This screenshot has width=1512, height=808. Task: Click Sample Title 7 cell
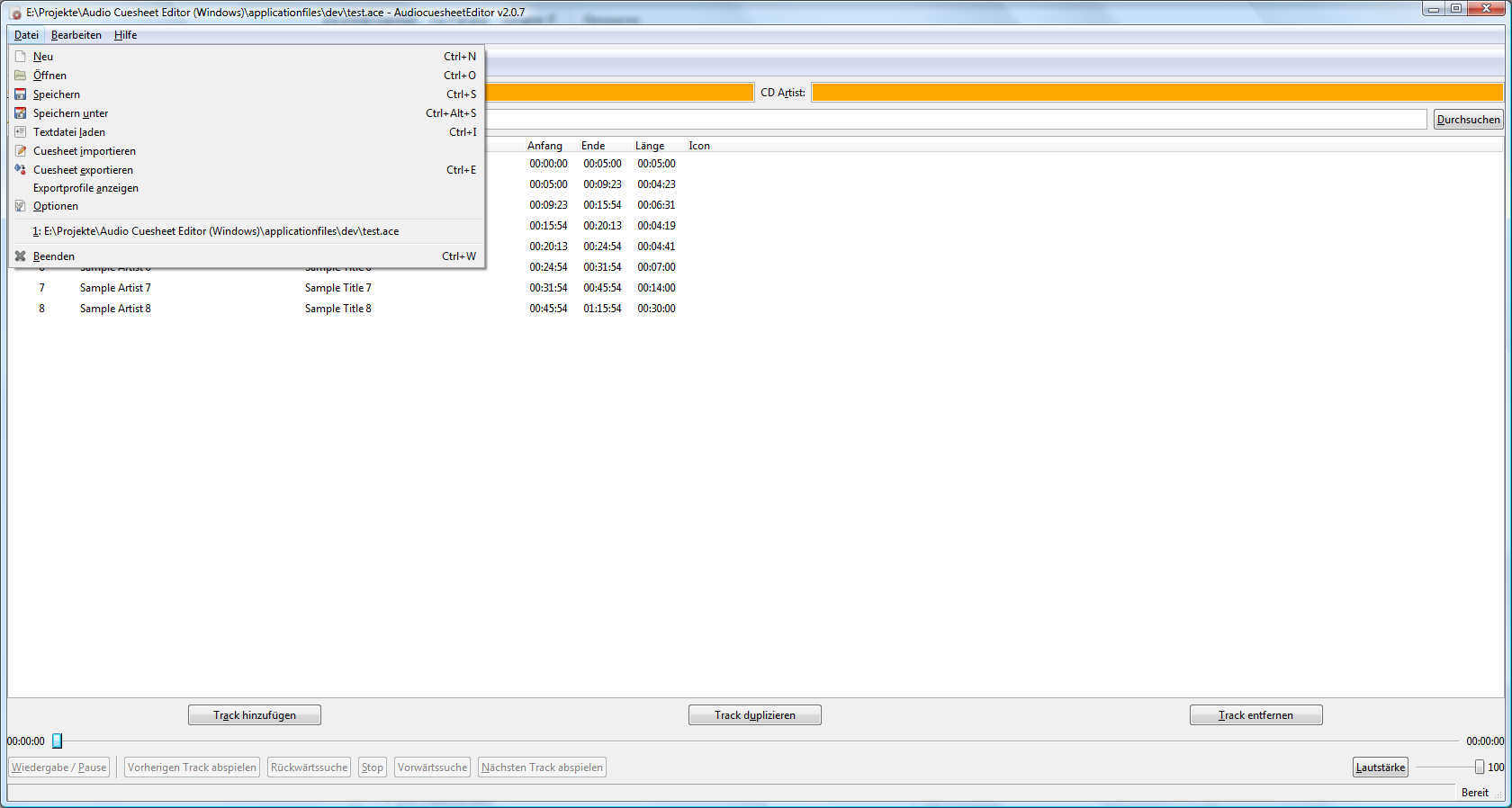(x=337, y=288)
